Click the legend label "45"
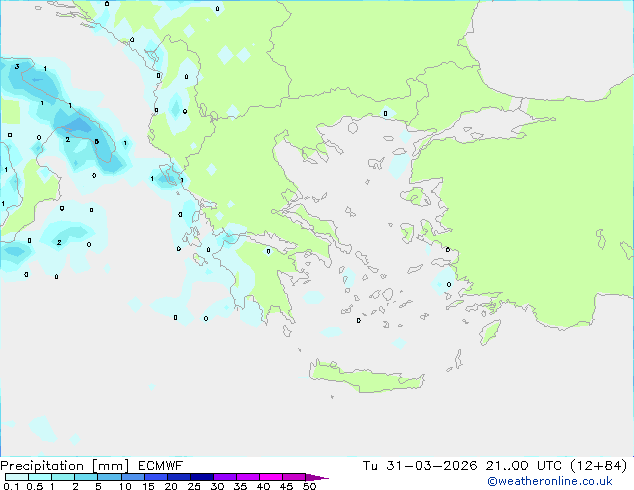The height and width of the screenshot is (490, 634). pos(286,486)
